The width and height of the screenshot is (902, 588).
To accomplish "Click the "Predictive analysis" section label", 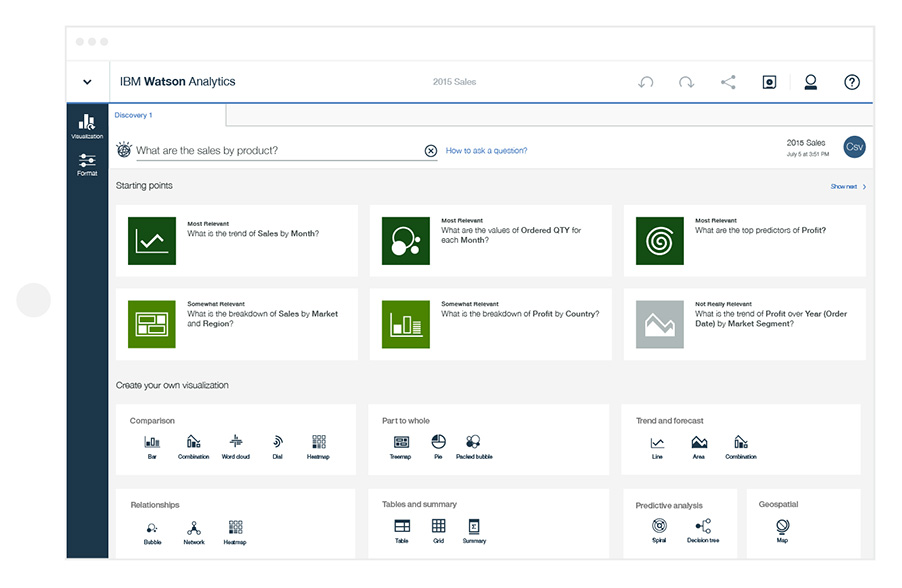I will 669,505.
